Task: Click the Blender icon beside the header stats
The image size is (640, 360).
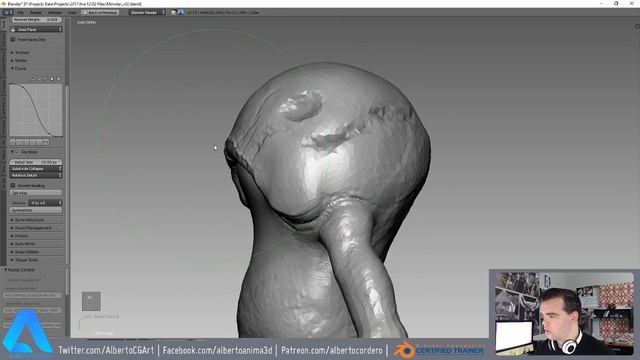Action: 180,13
